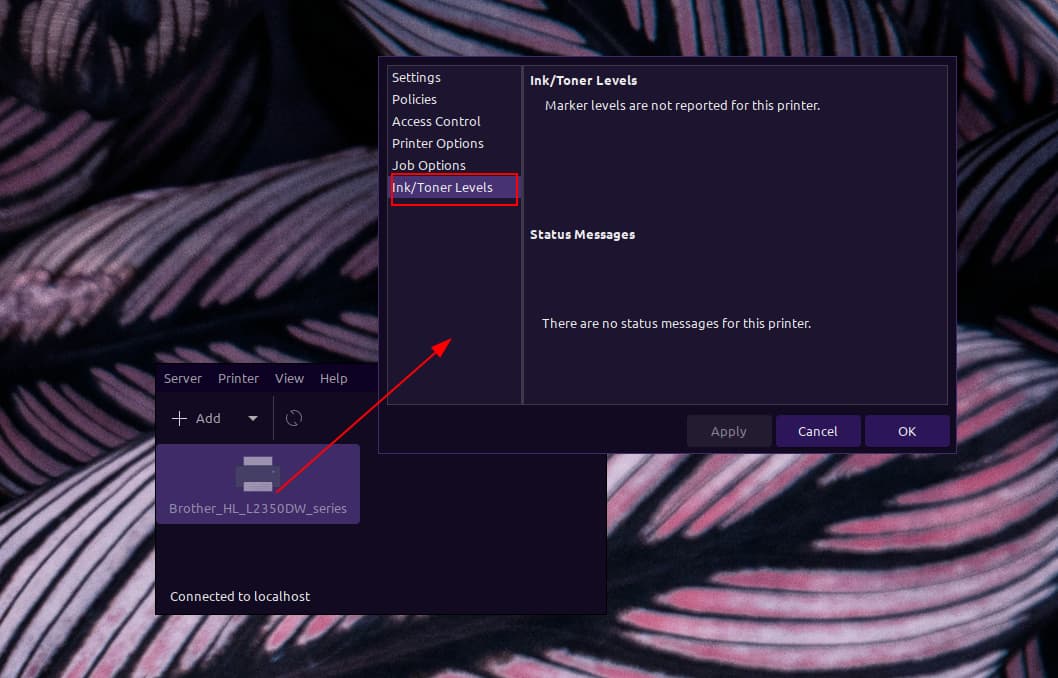This screenshot has height=678, width=1058.
Task: Open the View menu
Action: coord(289,378)
